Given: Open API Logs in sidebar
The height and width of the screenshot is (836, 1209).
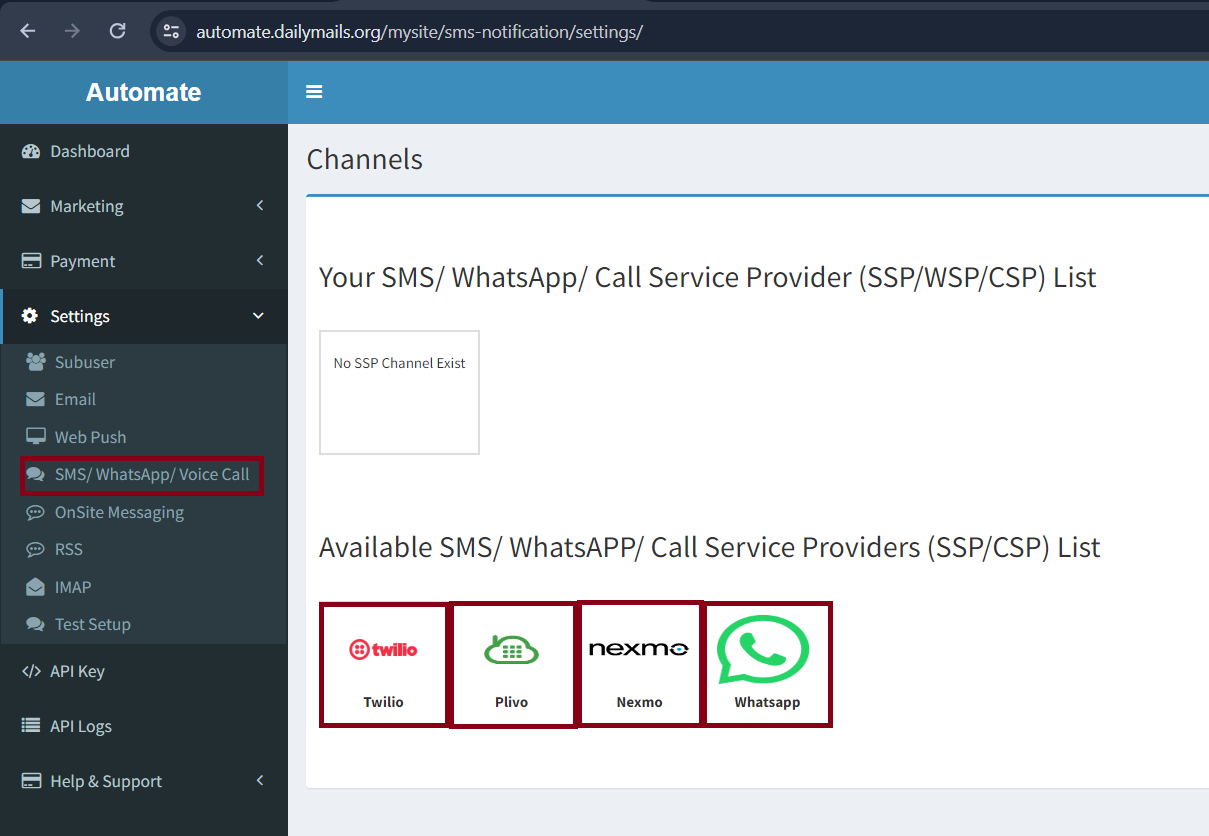Looking at the screenshot, I should tap(80, 726).
